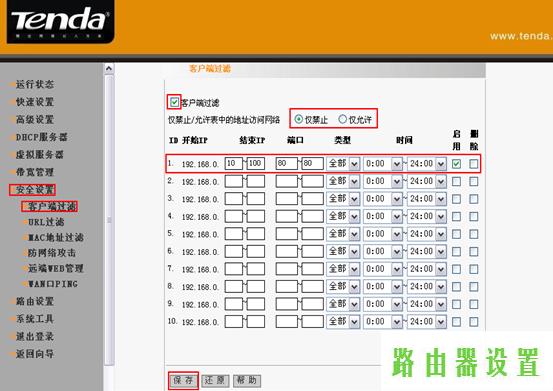Click the start IP field in row 2
This screenshot has width=553, height=391.
[x=234, y=181]
